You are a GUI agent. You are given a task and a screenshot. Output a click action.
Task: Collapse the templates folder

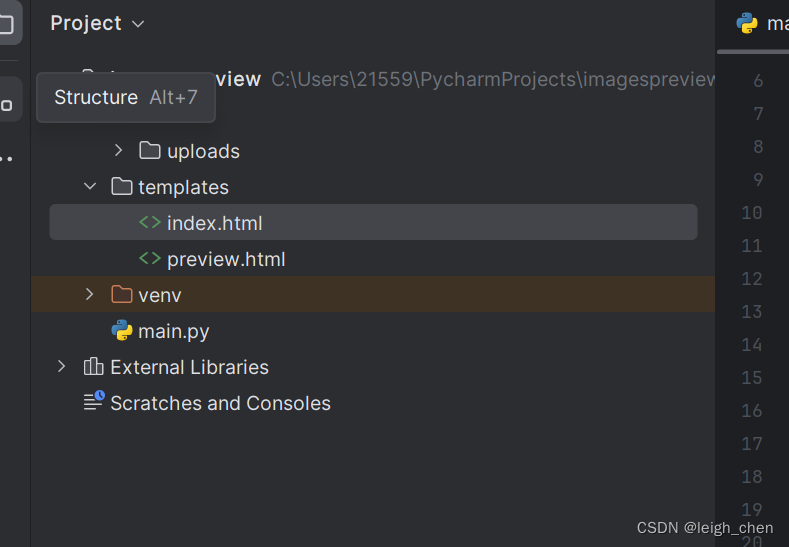click(90, 186)
